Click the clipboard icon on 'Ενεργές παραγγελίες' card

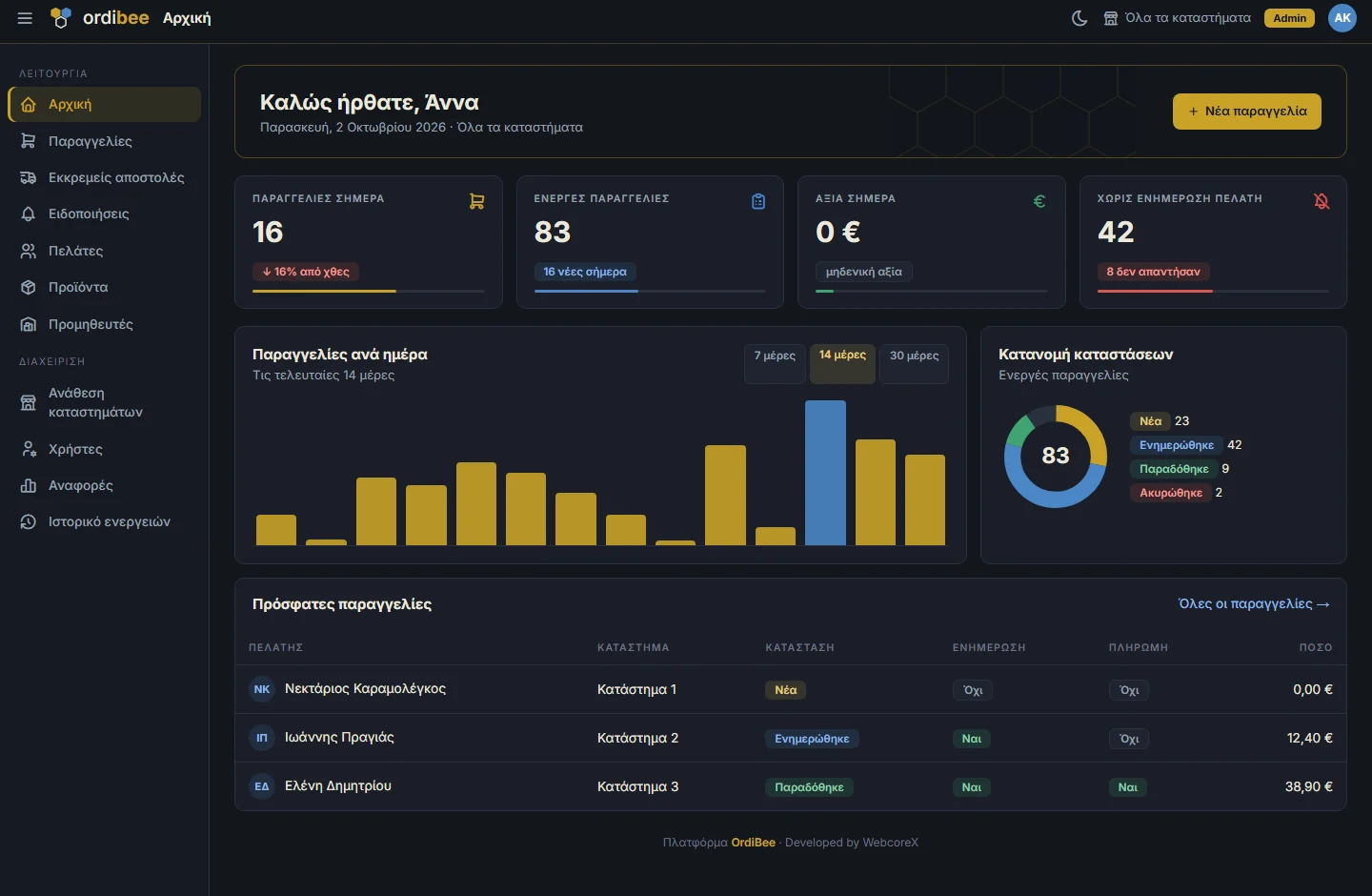point(758,201)
